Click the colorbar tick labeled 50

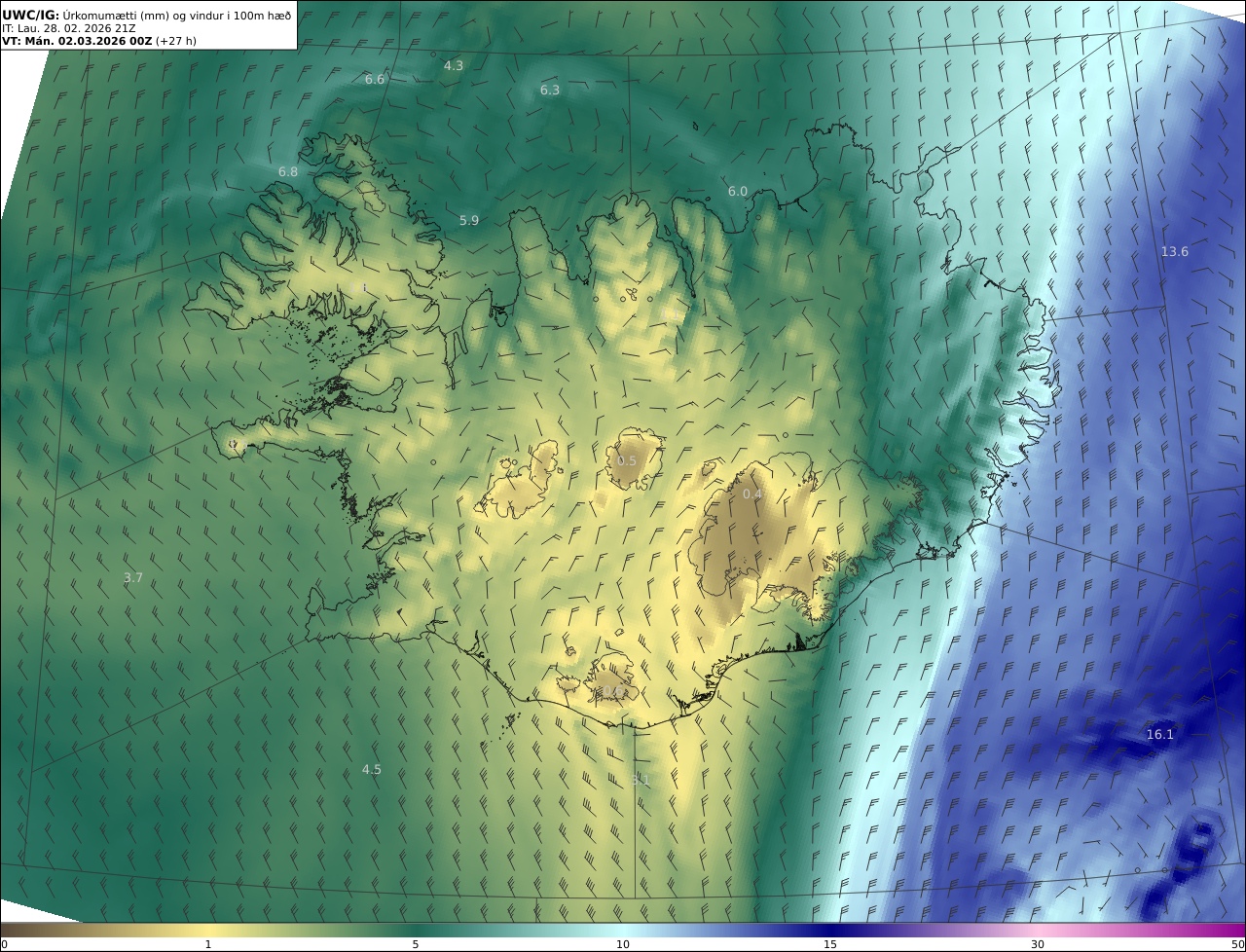click(x=1238, y=944)
